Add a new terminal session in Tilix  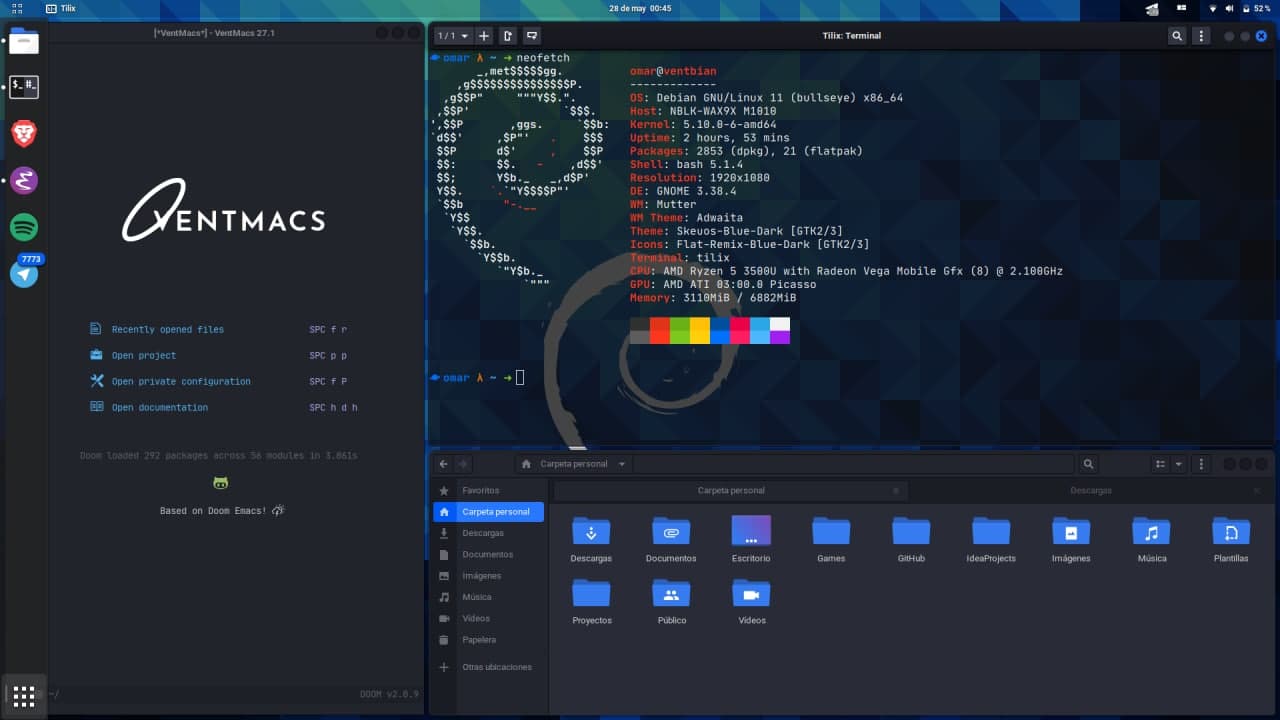tap(485, 36)
